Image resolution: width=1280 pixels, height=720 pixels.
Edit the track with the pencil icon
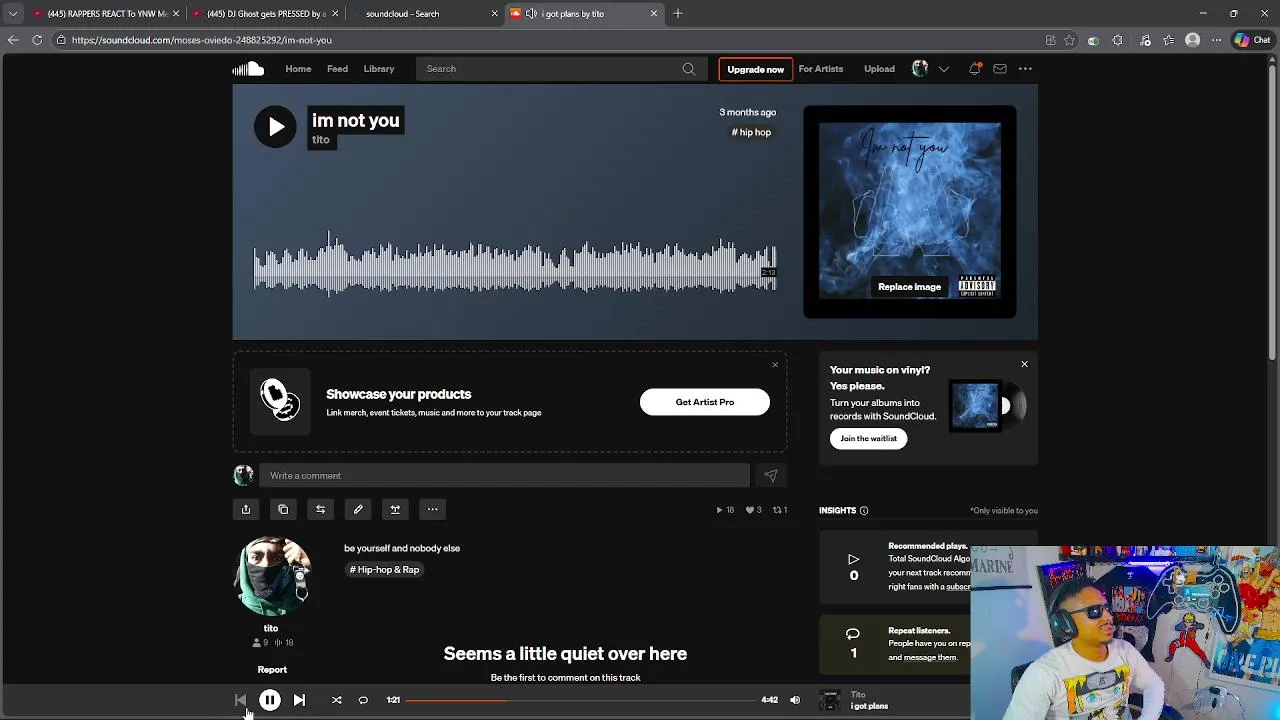pos(358,510)
